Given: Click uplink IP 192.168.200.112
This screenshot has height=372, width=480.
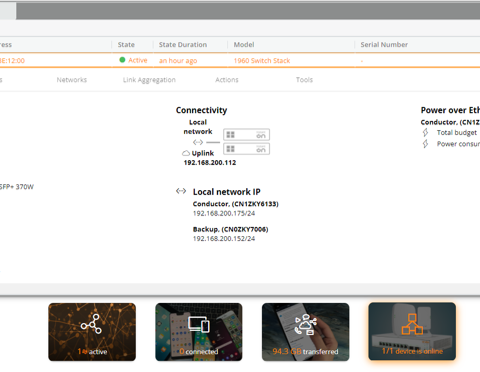Looking at the screenshot, I should (x=210, y=163).
